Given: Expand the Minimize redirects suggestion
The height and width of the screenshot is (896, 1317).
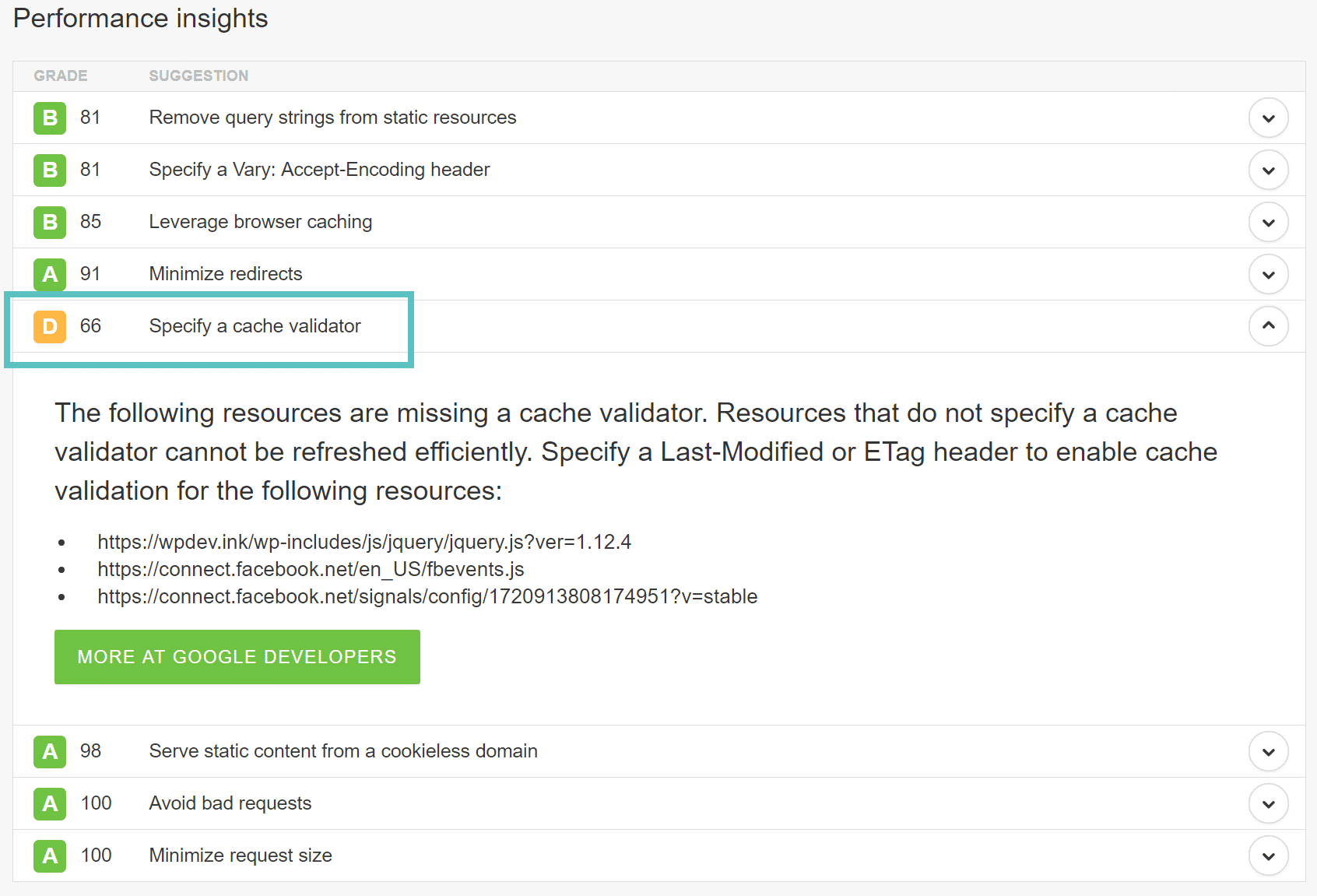Looking at the screenshot, I should click(x=1268, y=274).
